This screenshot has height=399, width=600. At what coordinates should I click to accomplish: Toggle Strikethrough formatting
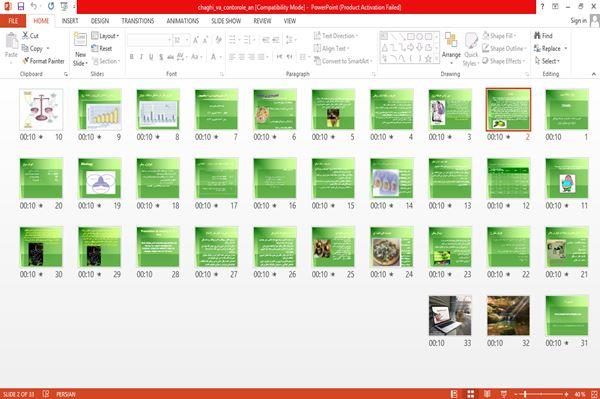(171, 57)
